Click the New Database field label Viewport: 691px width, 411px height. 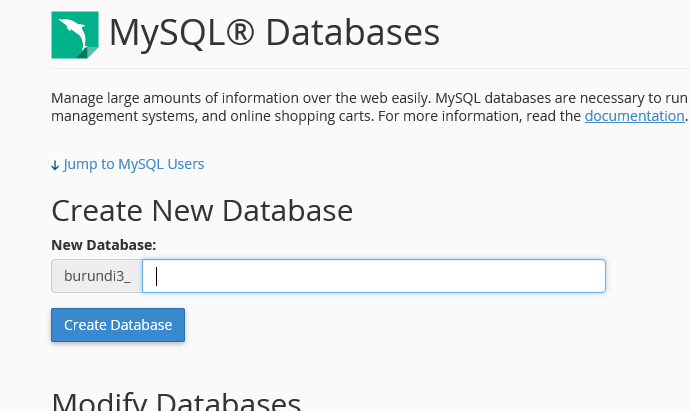click(104, 244)
